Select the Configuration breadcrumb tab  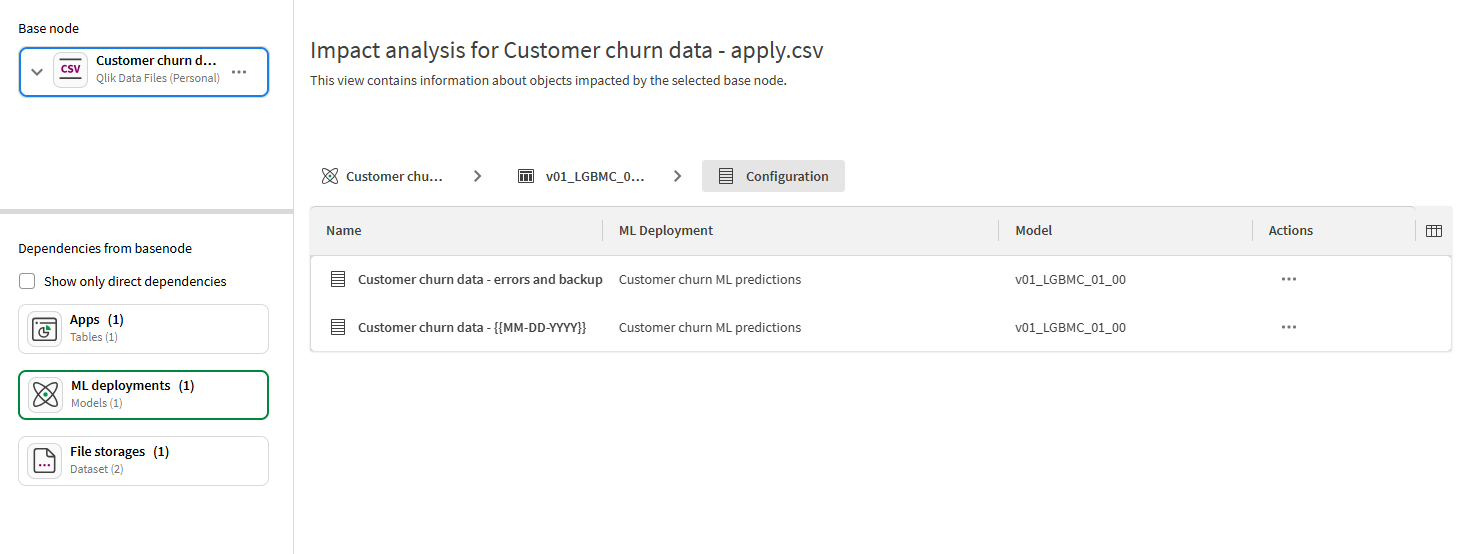[773, 176]
